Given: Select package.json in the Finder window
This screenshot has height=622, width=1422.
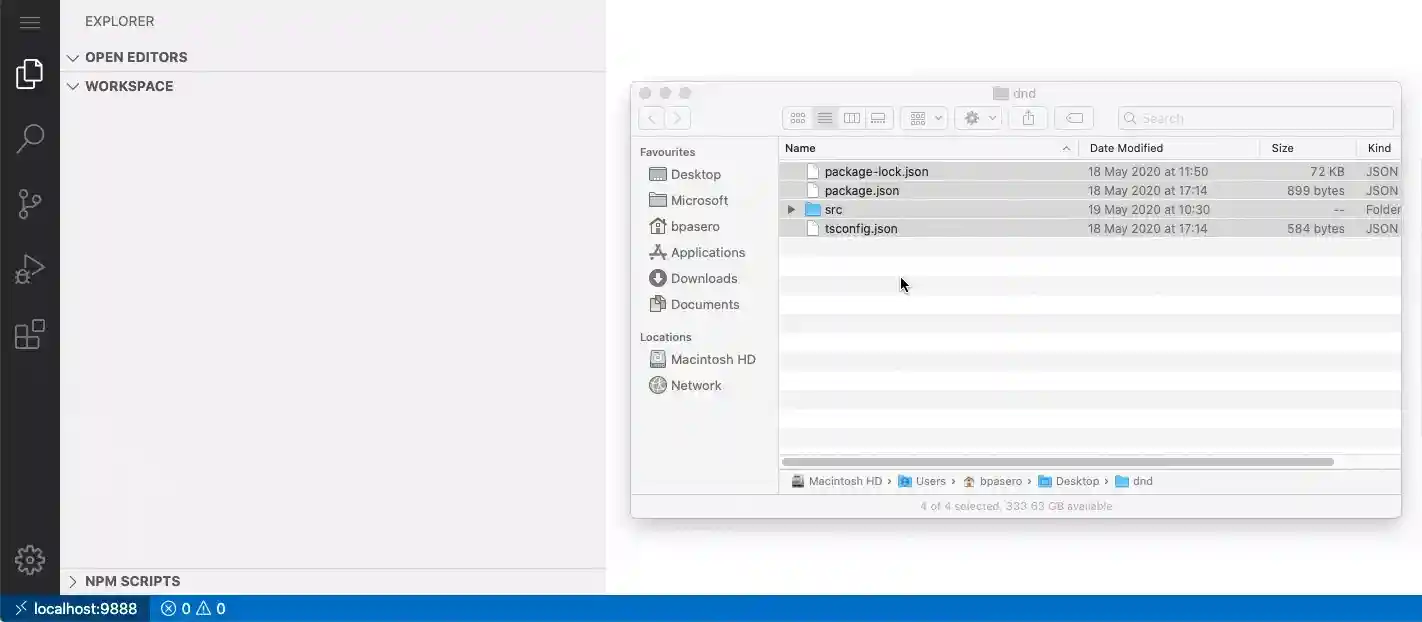Looking at the screenshot, I should [862, 190].
